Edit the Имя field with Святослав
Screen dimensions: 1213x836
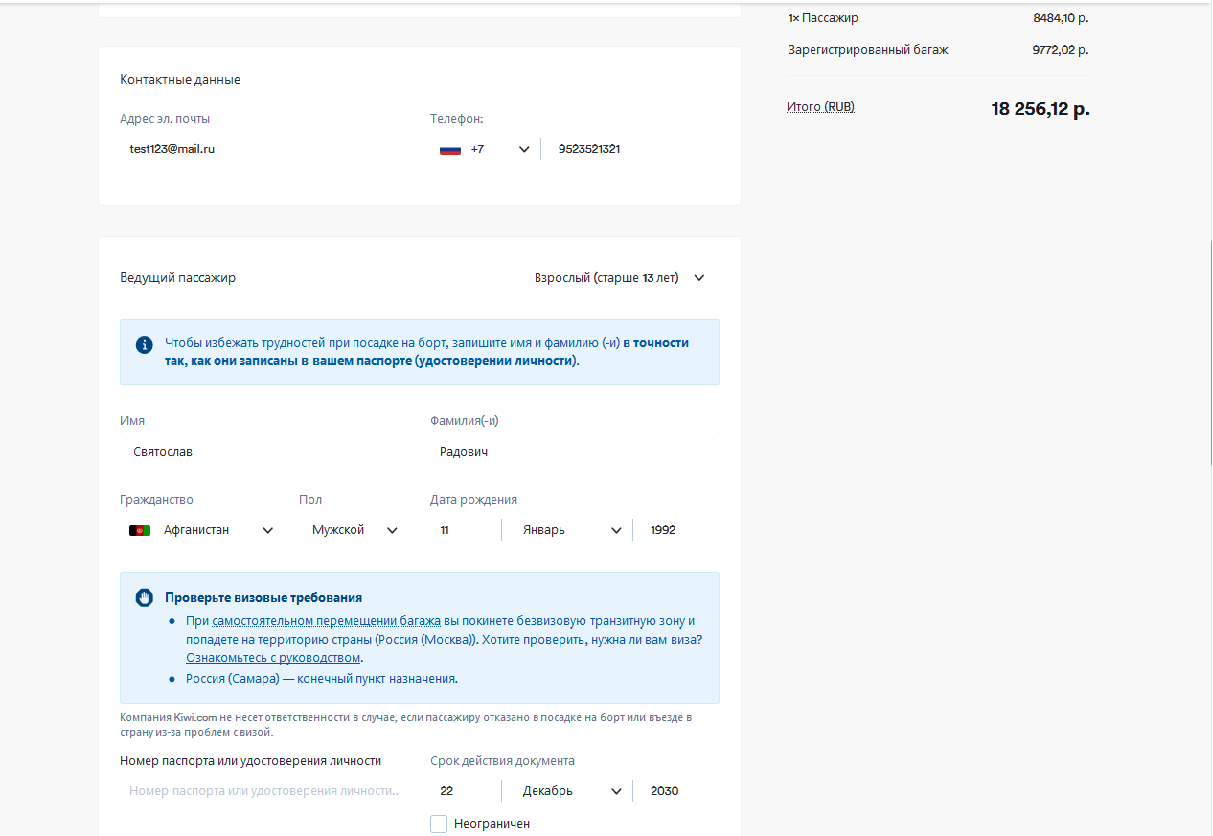[265, 452]
